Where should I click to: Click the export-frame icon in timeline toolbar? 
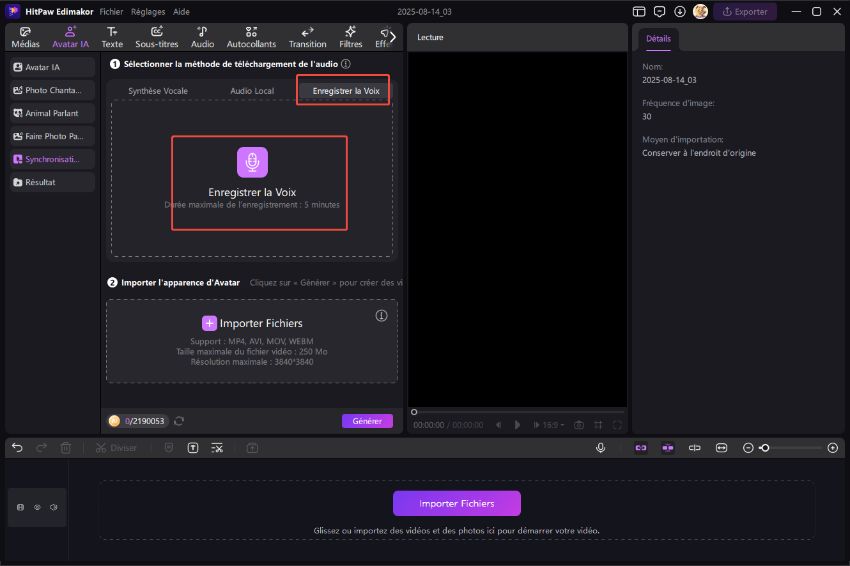[252, 448]
